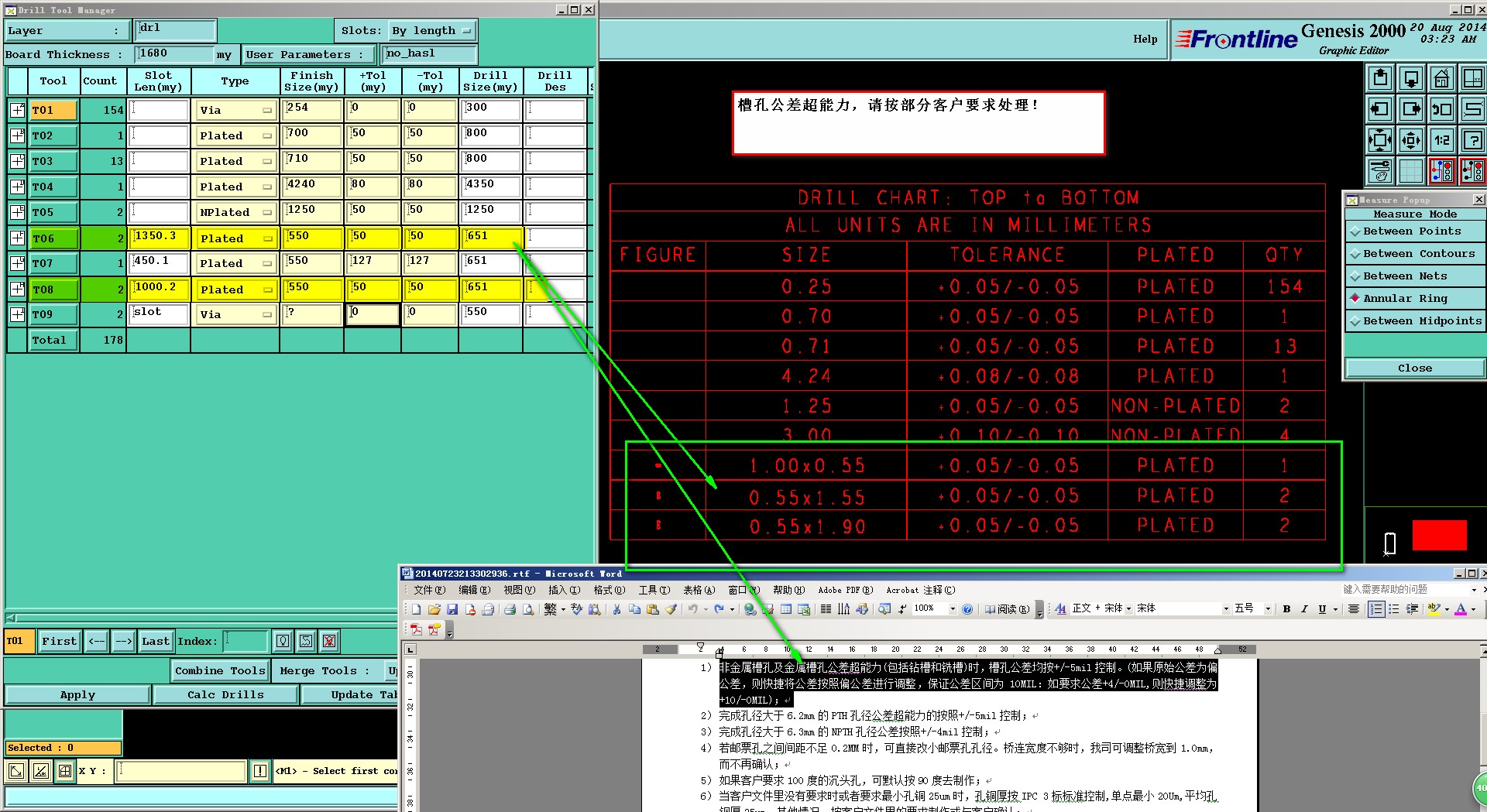Open the Help menu in Genesis Graphic Editor
Screen dimensions: 1487x812
pos(1145,39)
